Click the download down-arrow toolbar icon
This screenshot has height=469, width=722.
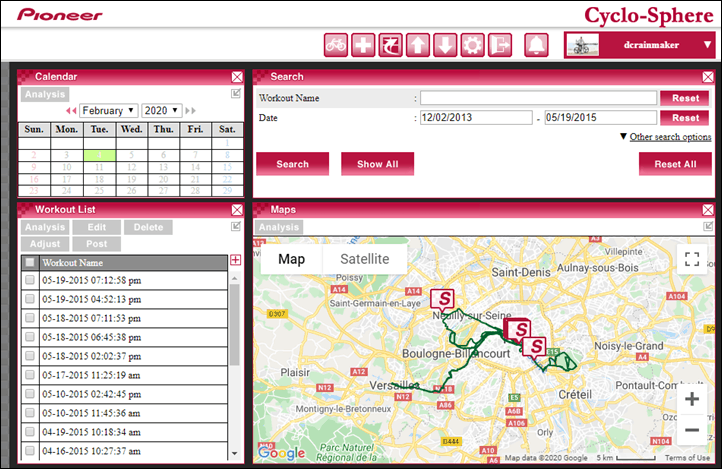[x=445, y=45]
